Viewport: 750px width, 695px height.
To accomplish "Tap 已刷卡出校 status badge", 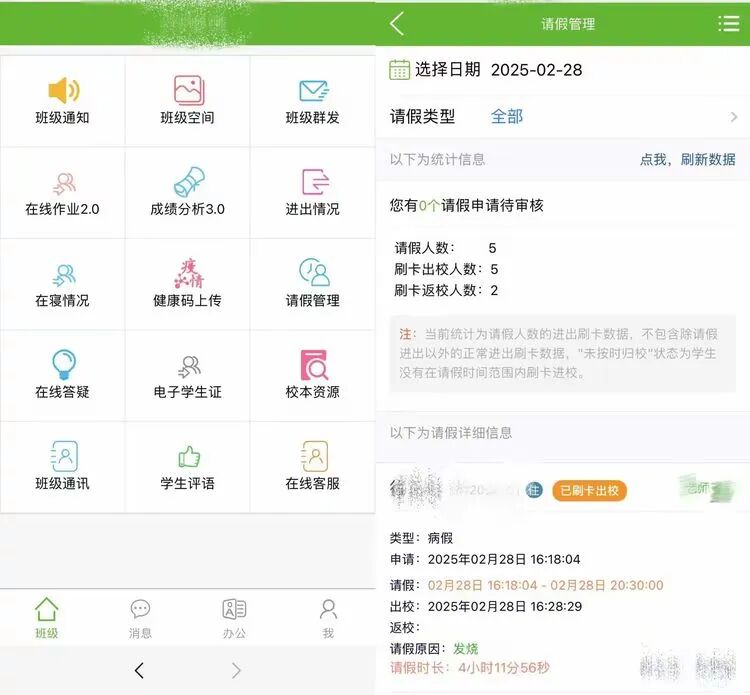I will coord(589,490).
